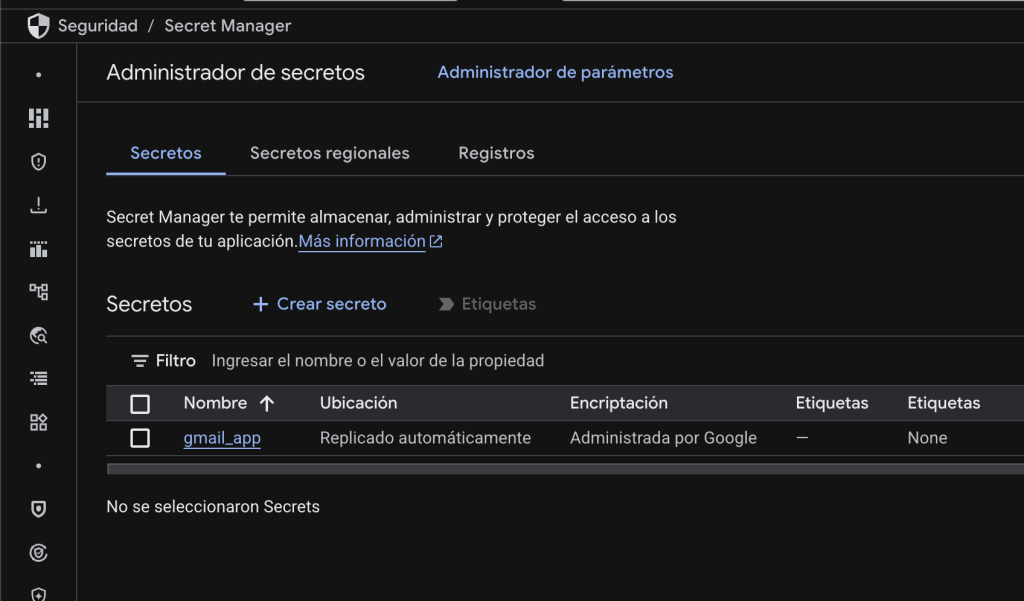
Task: Sort by the Nombre column header
Action: coord(216,404)
